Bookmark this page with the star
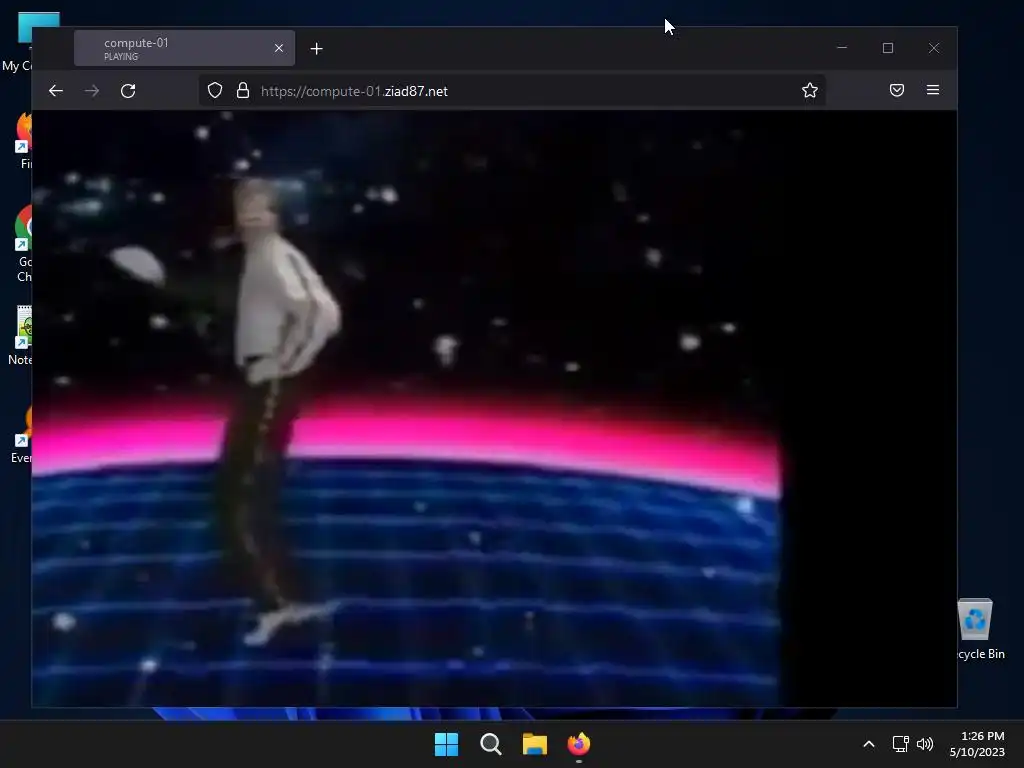The image size is (1024, 768). coord(810,90)
